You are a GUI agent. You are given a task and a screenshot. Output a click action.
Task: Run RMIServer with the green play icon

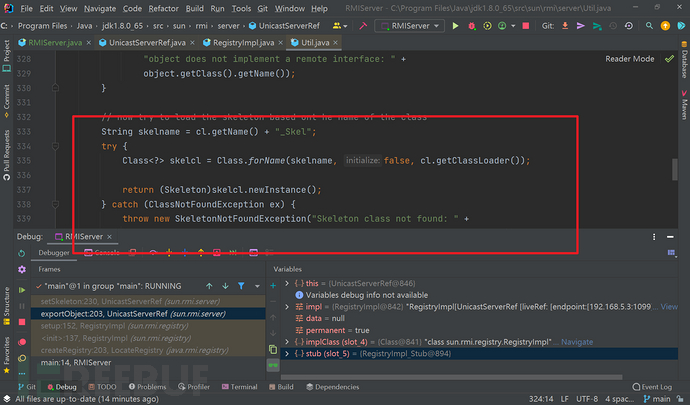pyautogui.click(x=455, y=26)
